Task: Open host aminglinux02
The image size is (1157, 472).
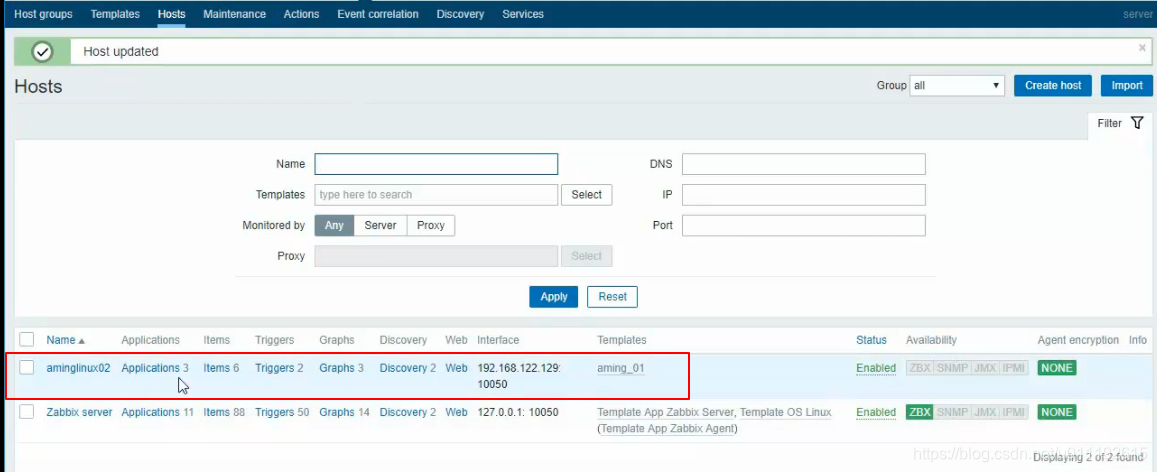Action: pyautogui.click(x=78, y=367)
